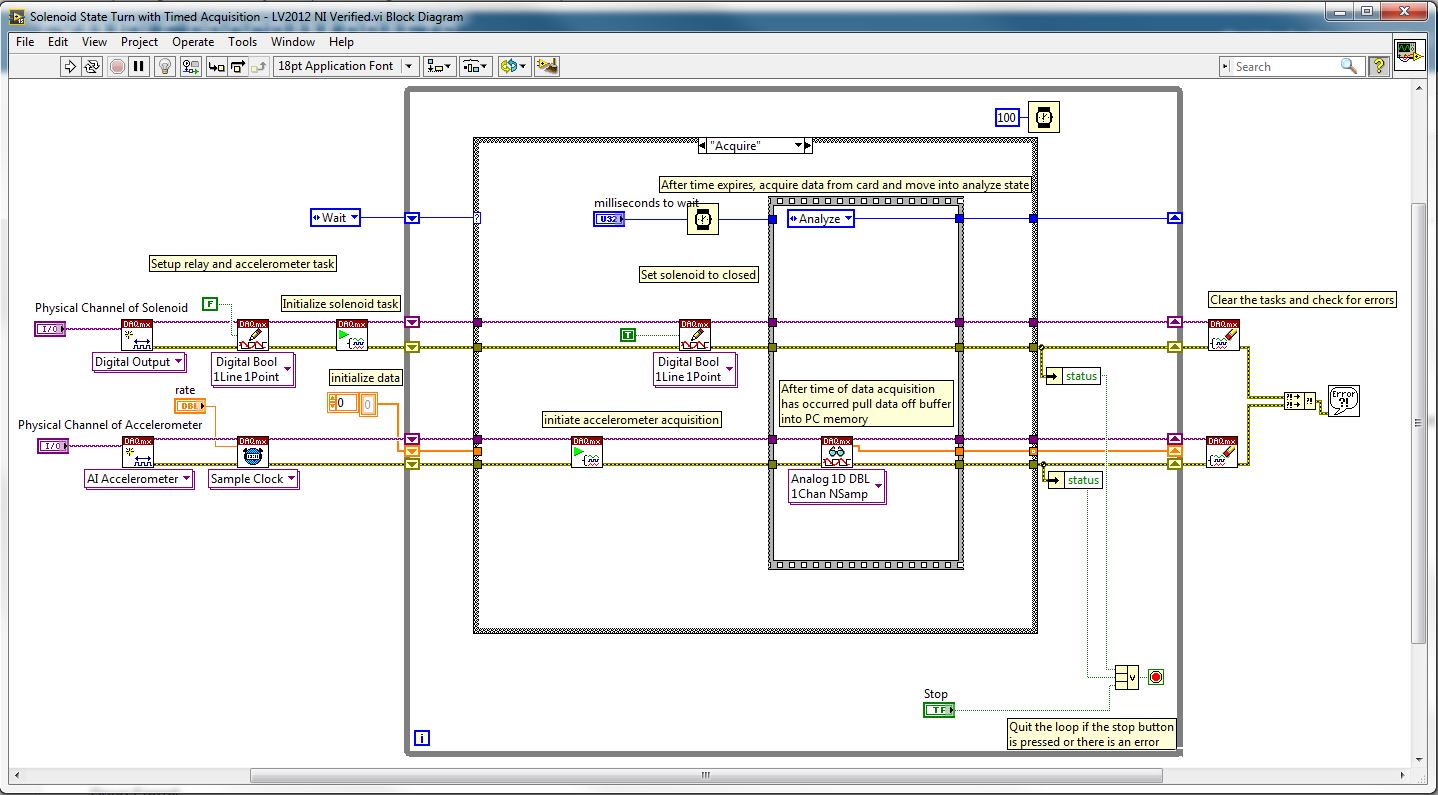Toggle Highlight Execution light bulb

click(x=166, y=66)
